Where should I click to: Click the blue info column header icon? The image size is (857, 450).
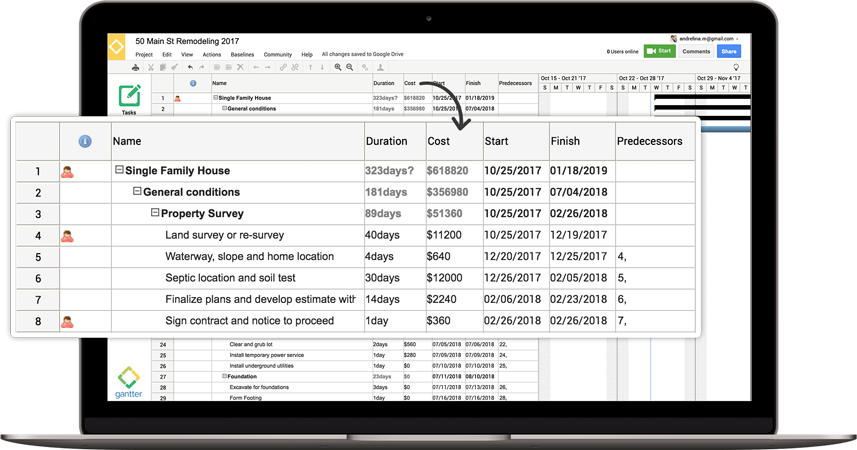pyautogui.click(x=85, y=142)
